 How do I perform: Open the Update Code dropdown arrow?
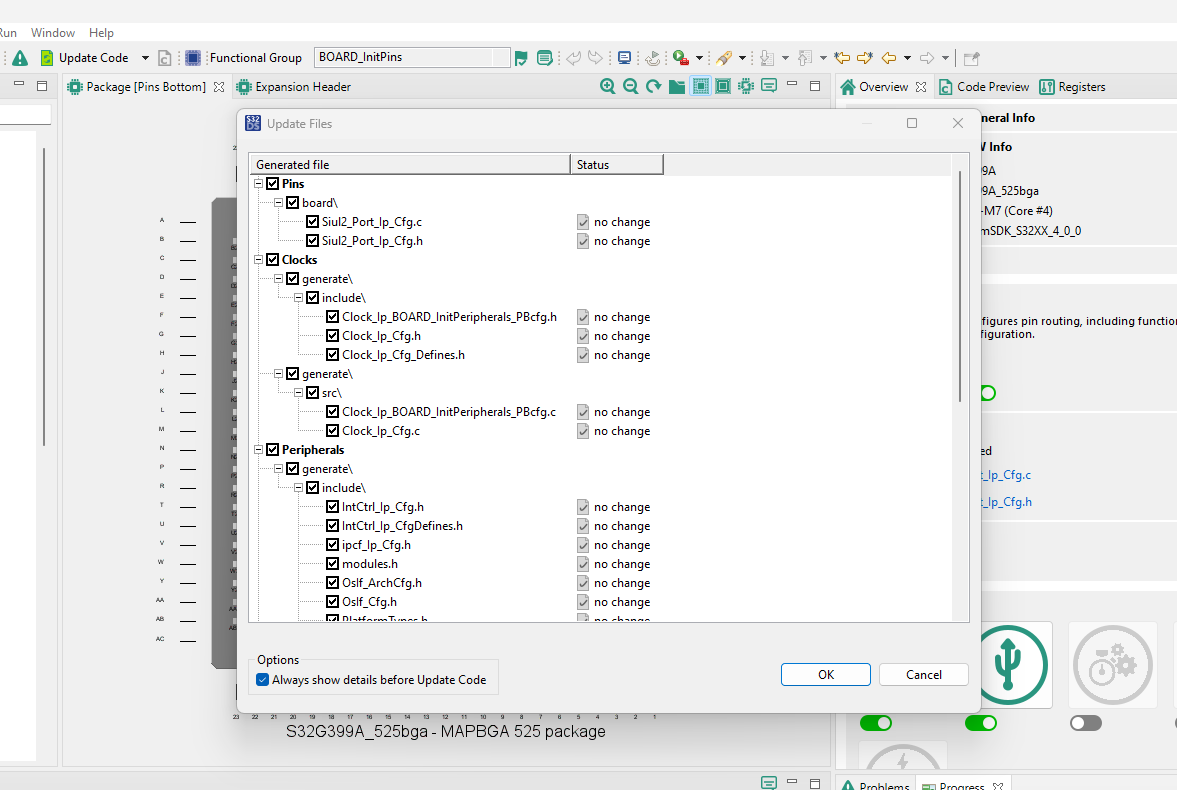click(145, 57)
